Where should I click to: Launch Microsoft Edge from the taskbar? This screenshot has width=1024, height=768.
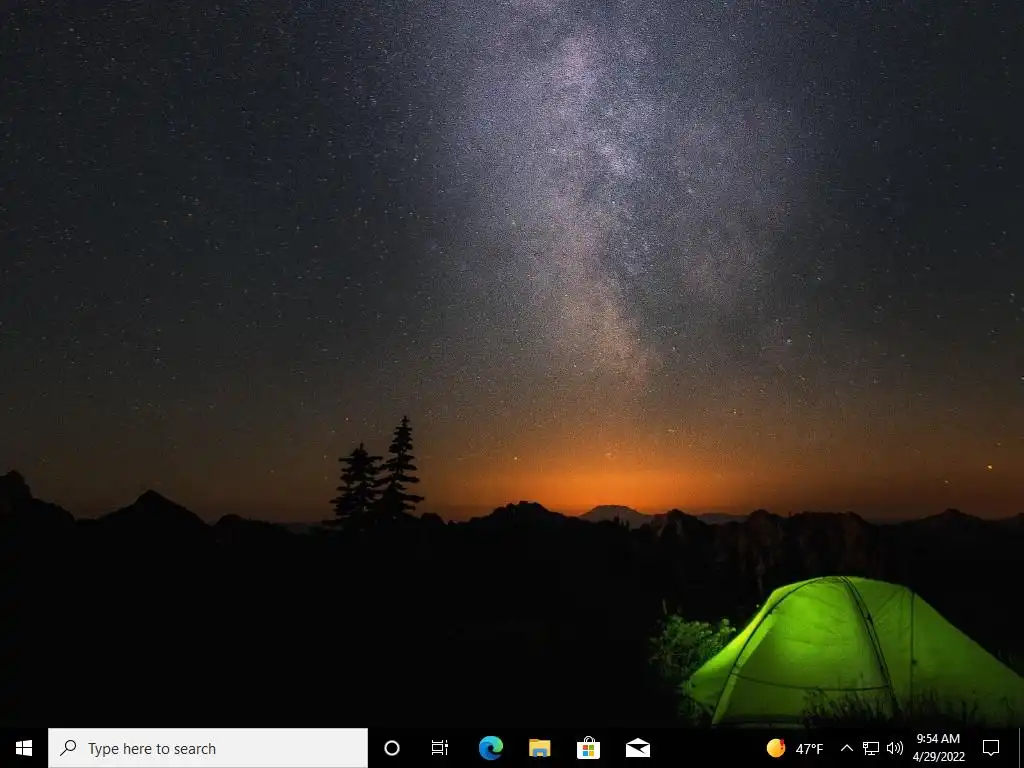pyautogui.click(x=490, y=748)
